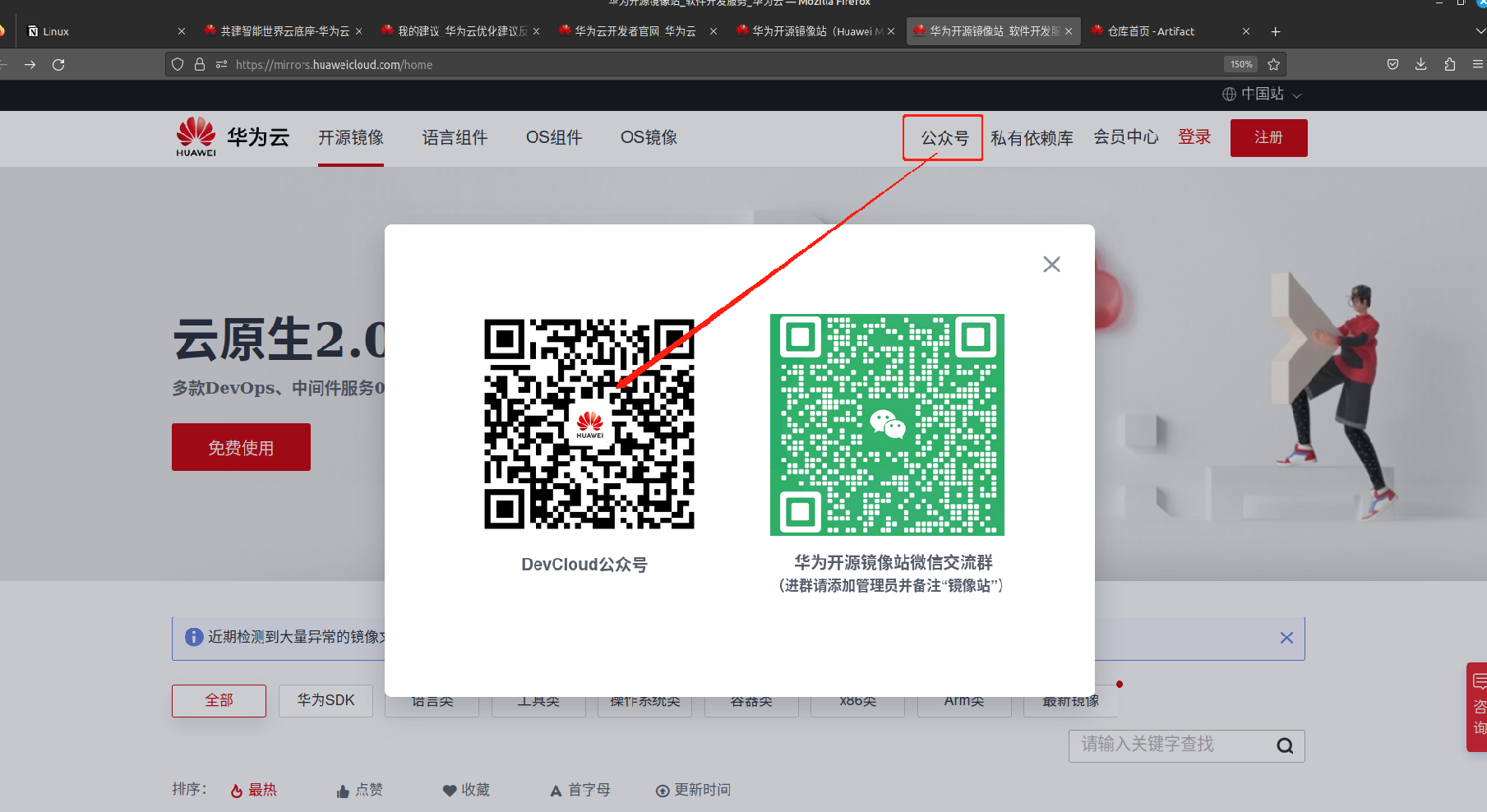Screen dimensions: 1487x812
Task: Bookmark this page with the star icon
Action: (1273, 64)
